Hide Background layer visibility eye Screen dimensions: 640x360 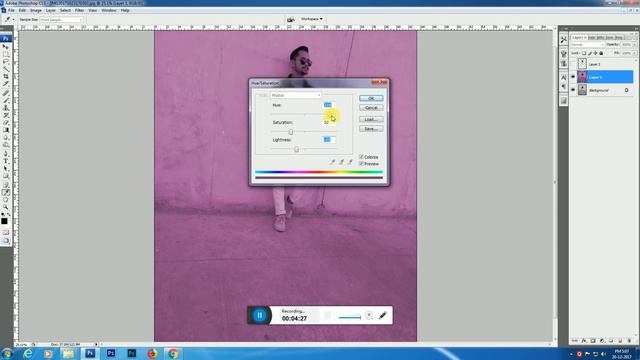click(573, 90)
